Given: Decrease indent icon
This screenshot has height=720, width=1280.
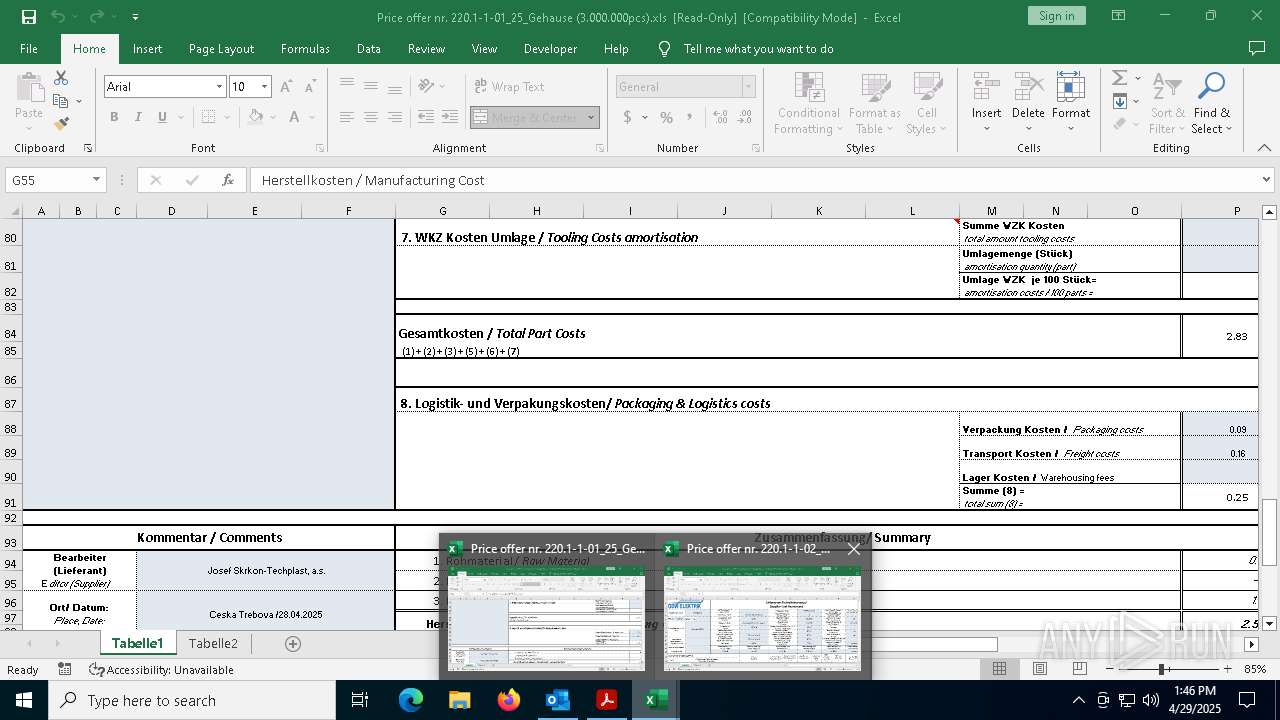Looking at the screenshot, I should coord(425,117).
